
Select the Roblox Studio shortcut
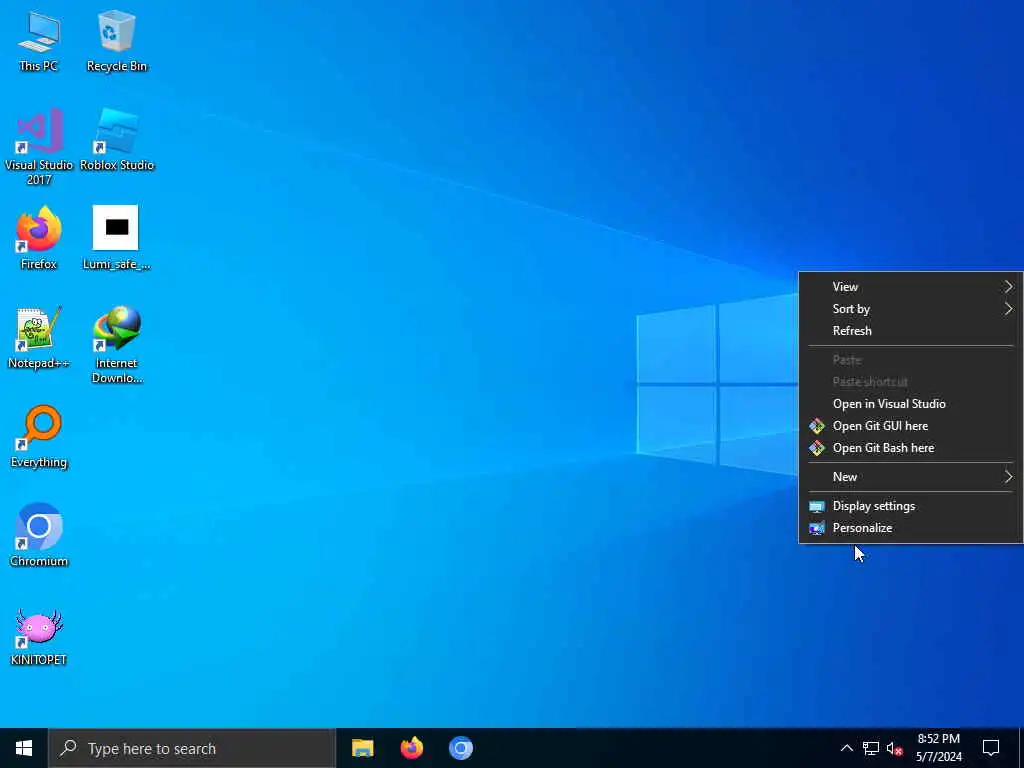117,140
